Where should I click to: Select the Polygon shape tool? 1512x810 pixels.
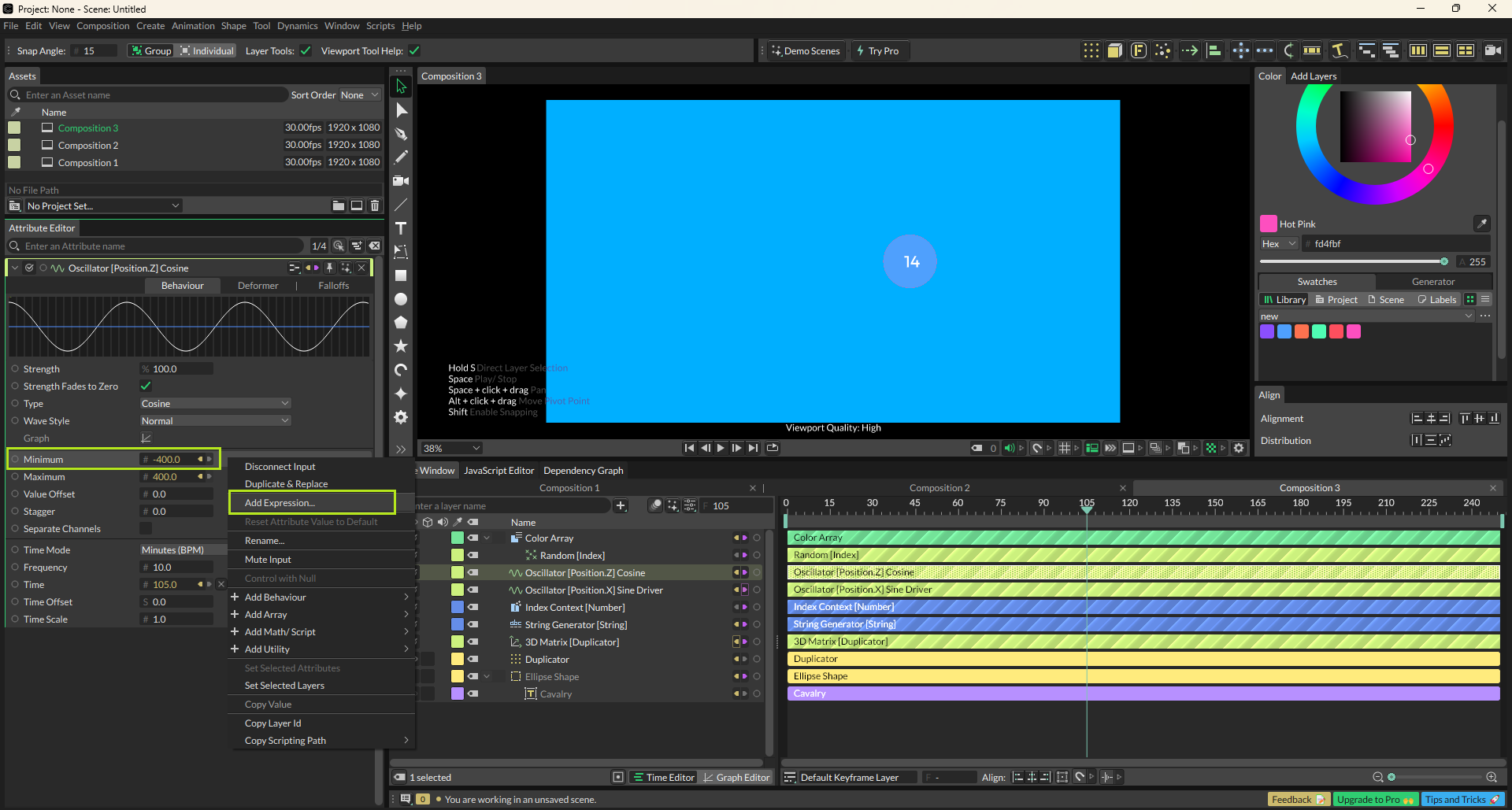[x=401, y=323]
